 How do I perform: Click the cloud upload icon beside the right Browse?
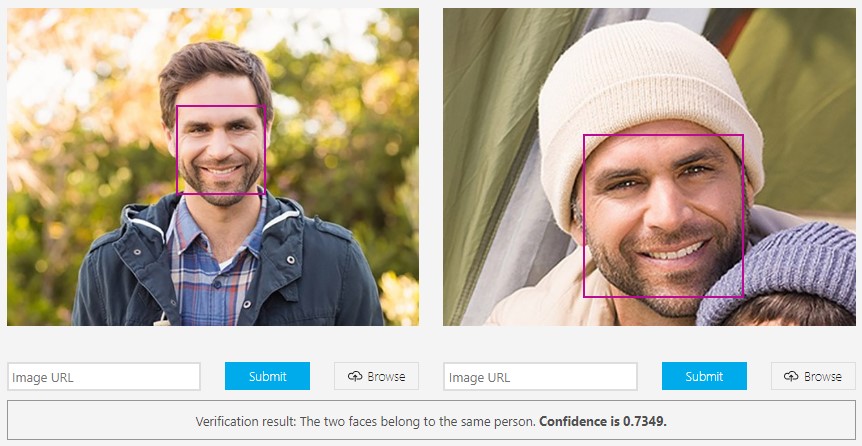click(791, 376)
